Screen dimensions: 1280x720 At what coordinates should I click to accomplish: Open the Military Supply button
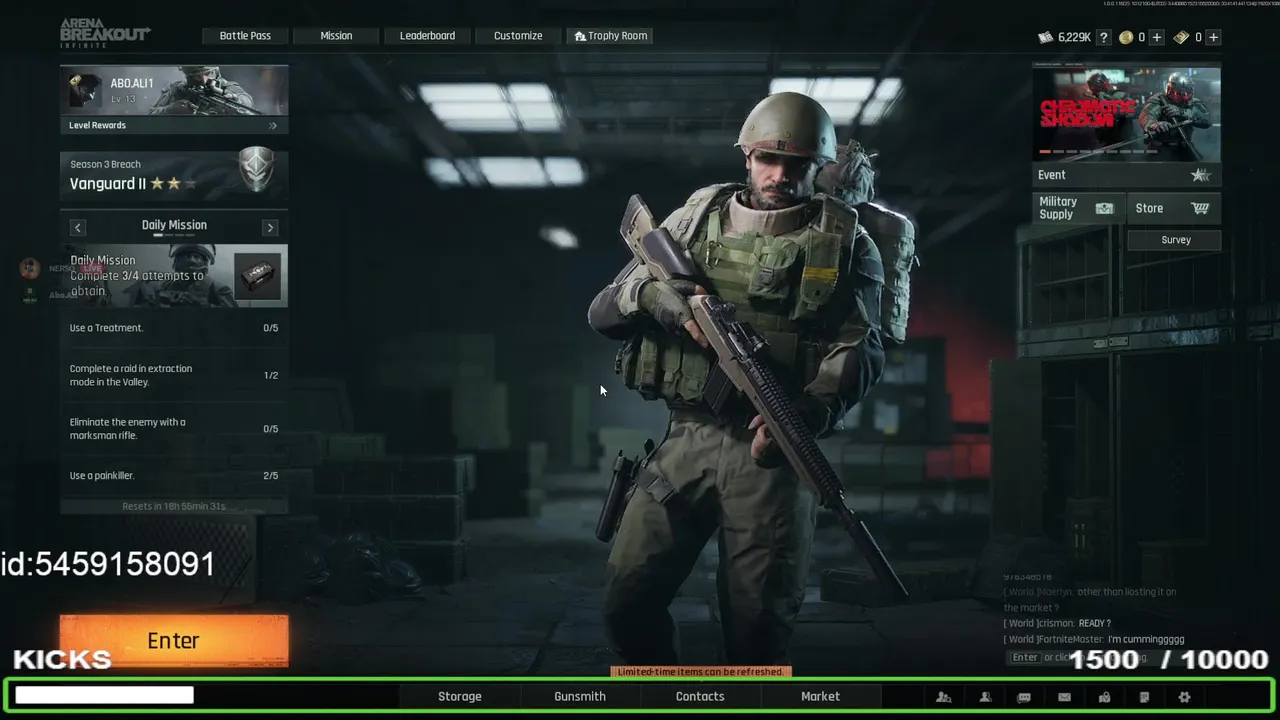click(x=1078, y=208)
